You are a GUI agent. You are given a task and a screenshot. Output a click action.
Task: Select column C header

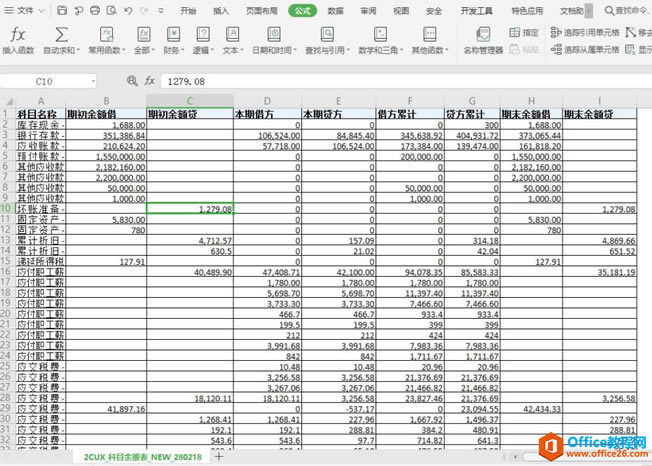click(x=190, y=101)
